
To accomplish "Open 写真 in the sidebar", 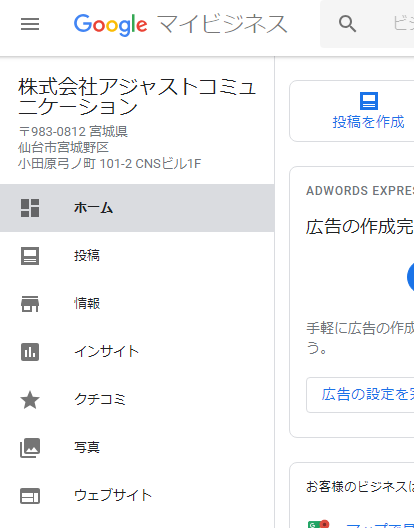I will coord(137,448).
